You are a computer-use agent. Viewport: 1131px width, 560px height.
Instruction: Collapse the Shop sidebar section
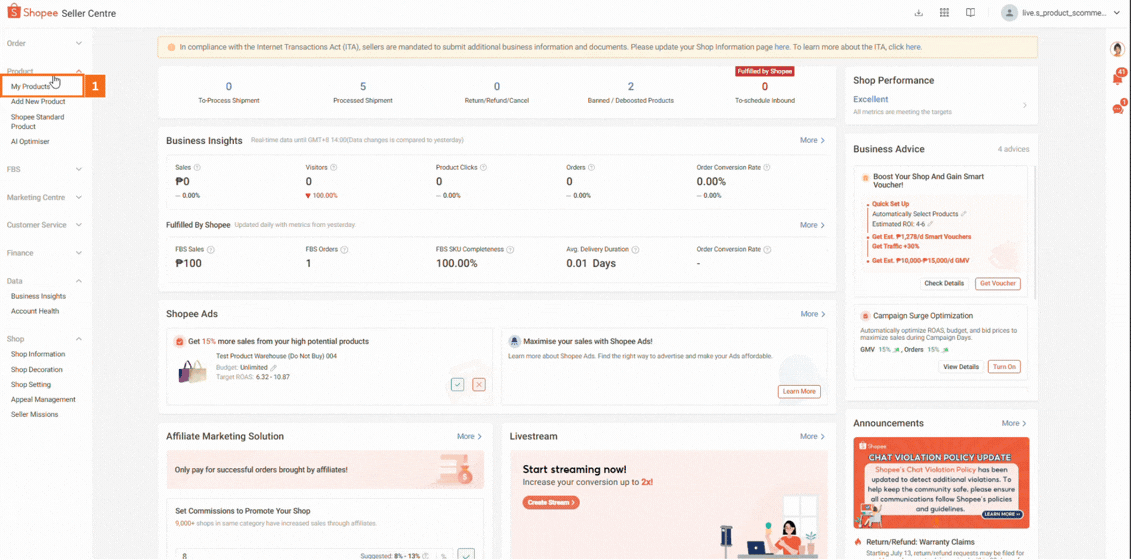(x=79, y=339)
